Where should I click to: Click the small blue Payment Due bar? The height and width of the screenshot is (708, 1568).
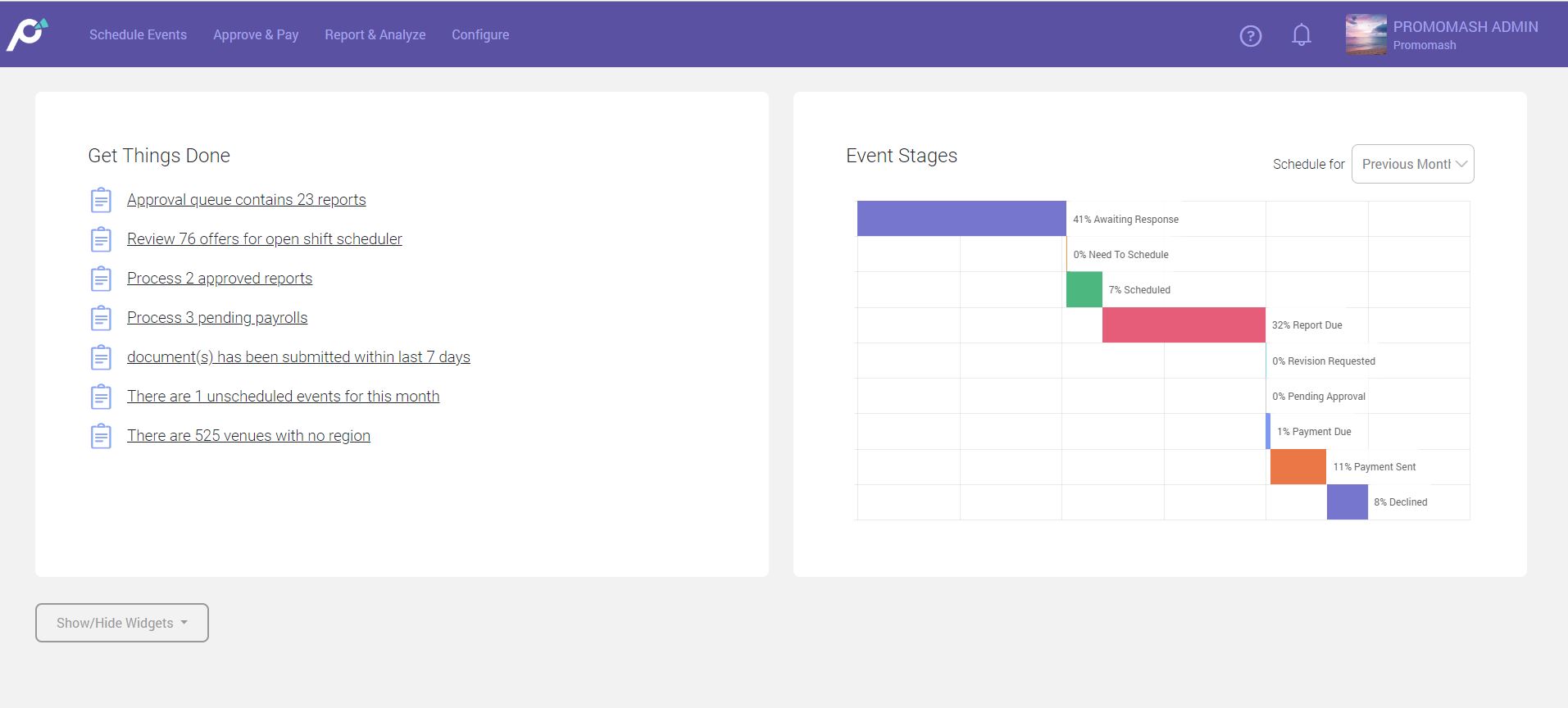click(x=1268, y=432)
